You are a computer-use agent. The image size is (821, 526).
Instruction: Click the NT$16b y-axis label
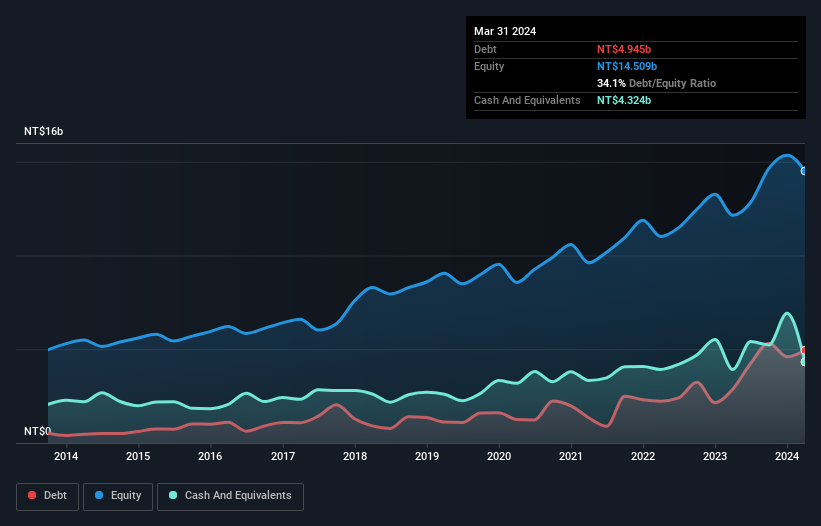(x=43, y=131)
